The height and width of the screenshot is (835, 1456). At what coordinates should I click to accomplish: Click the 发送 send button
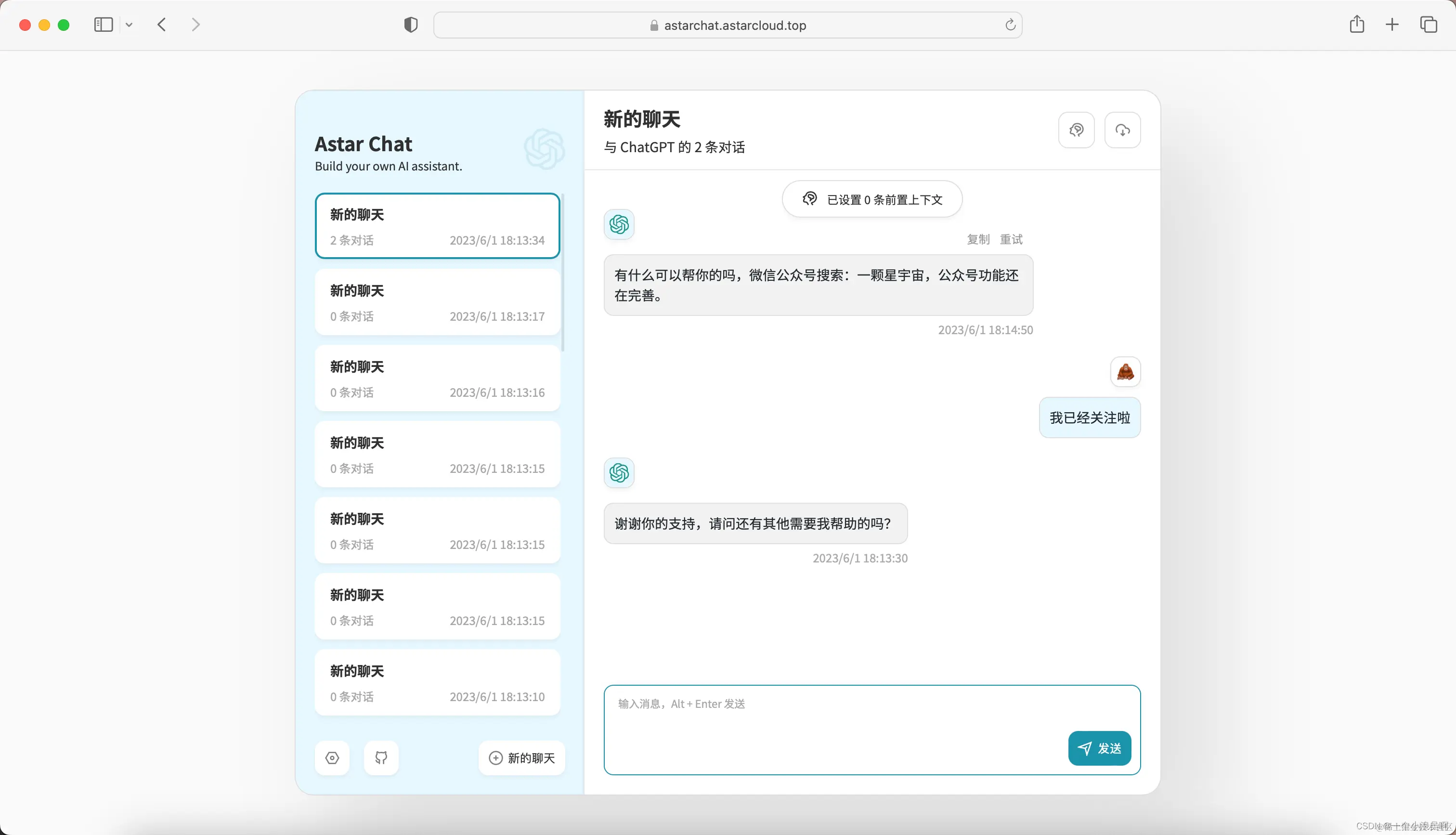click(1099, 748)
